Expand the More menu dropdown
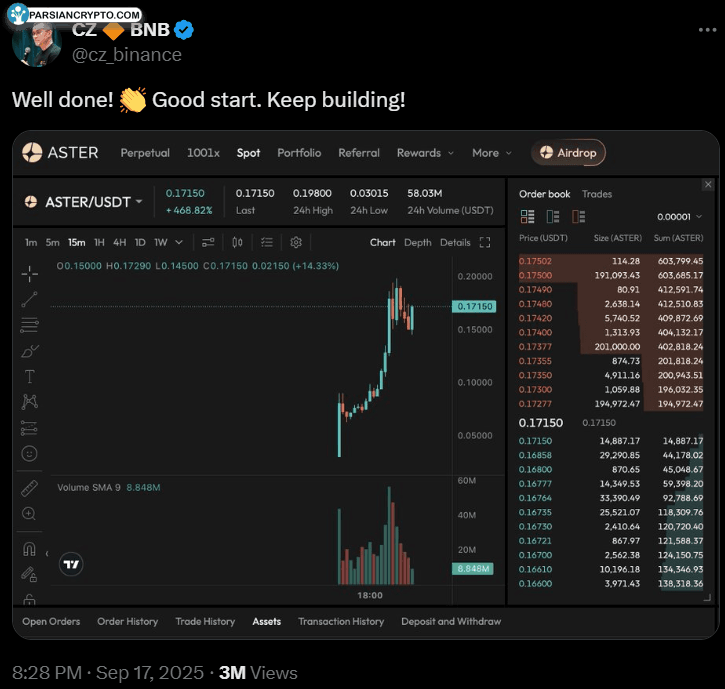This screenshot has width=725, height=689. click(x=492, y=153)
